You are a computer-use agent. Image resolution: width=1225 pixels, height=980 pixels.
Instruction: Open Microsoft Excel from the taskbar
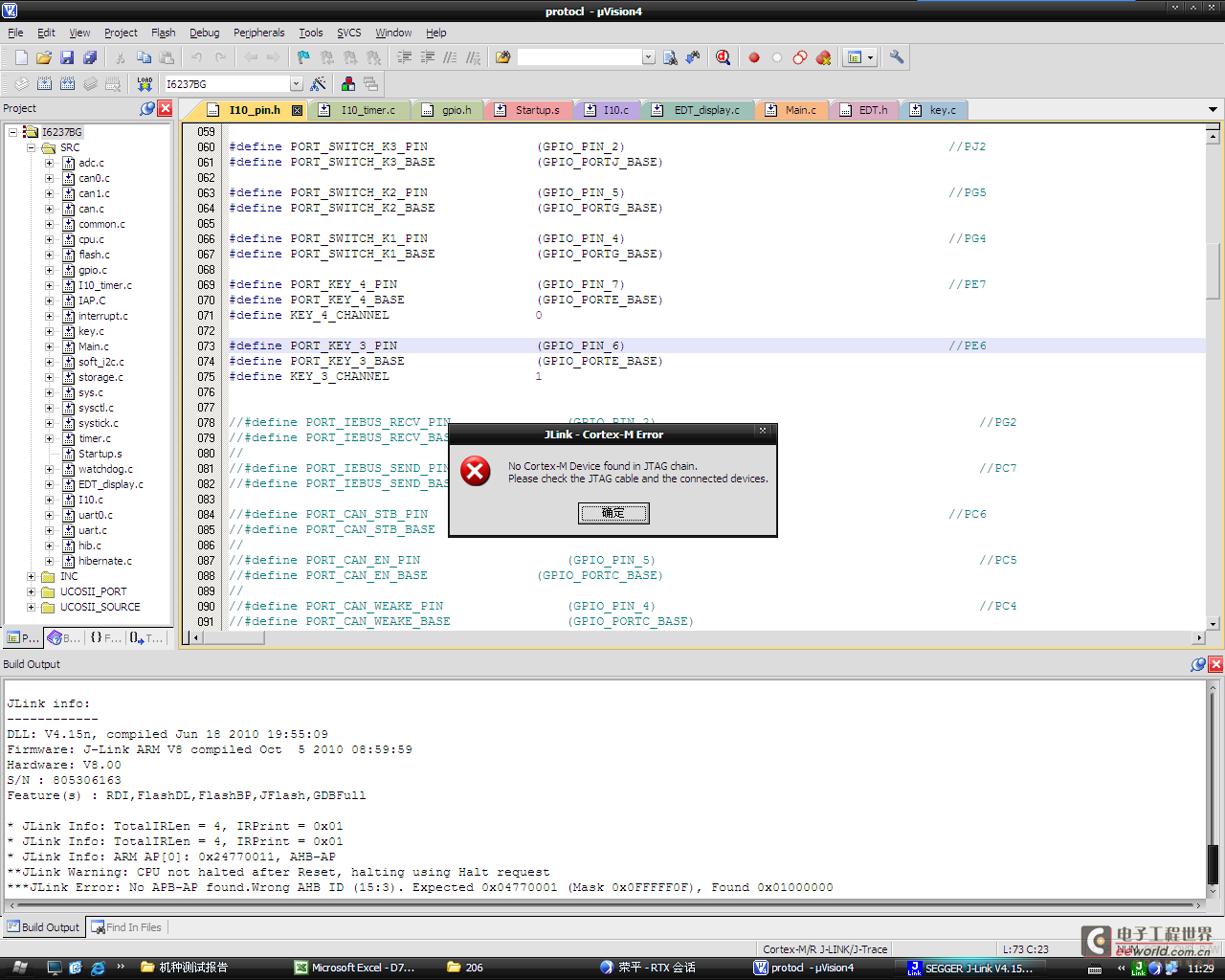[355, 968]
